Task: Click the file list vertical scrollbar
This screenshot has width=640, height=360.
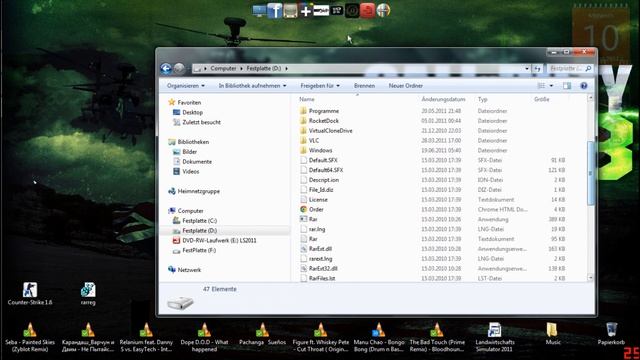Action: [590, 173]
